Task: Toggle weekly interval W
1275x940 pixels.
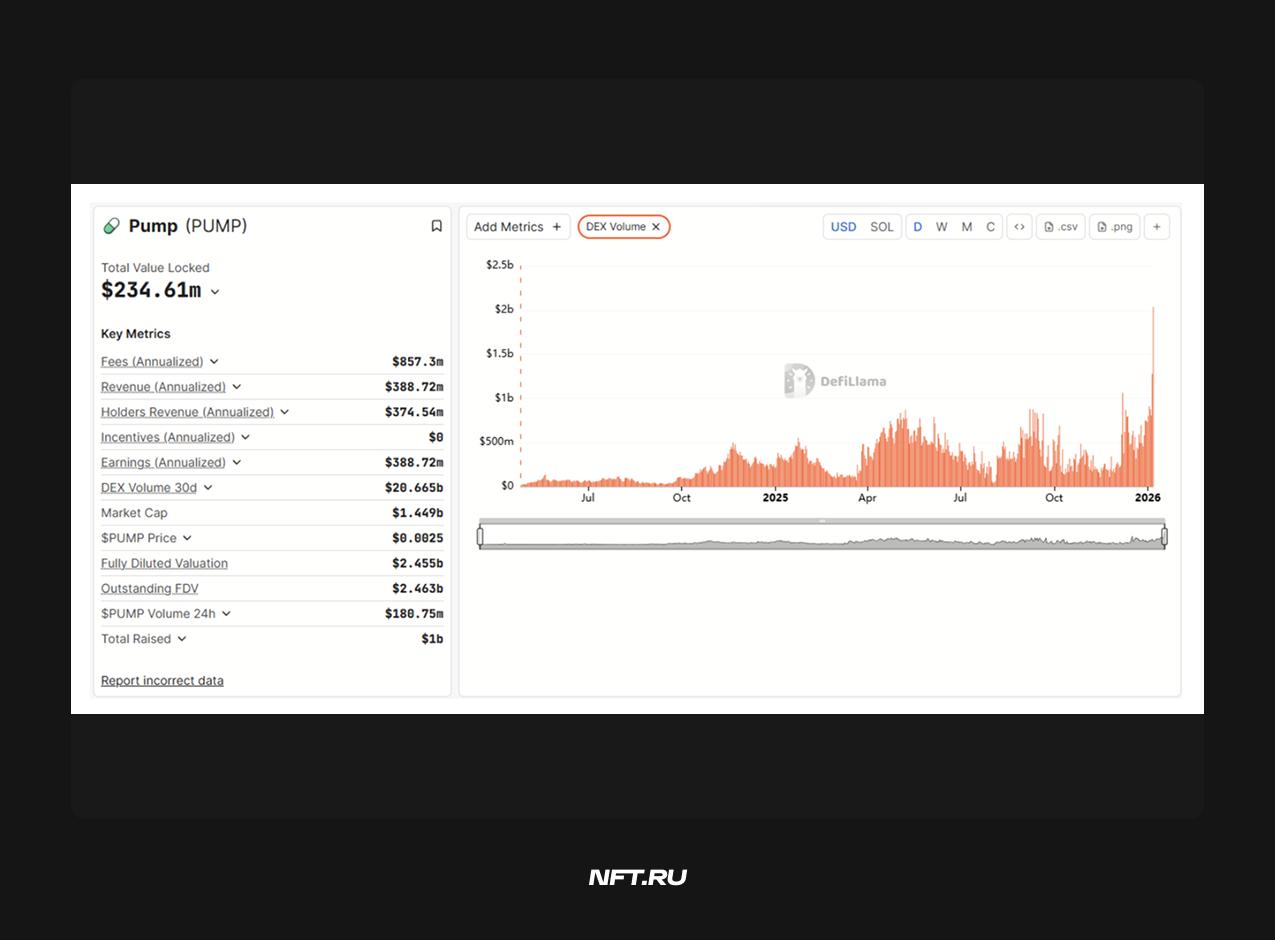Action: click(x=942, y=227)
